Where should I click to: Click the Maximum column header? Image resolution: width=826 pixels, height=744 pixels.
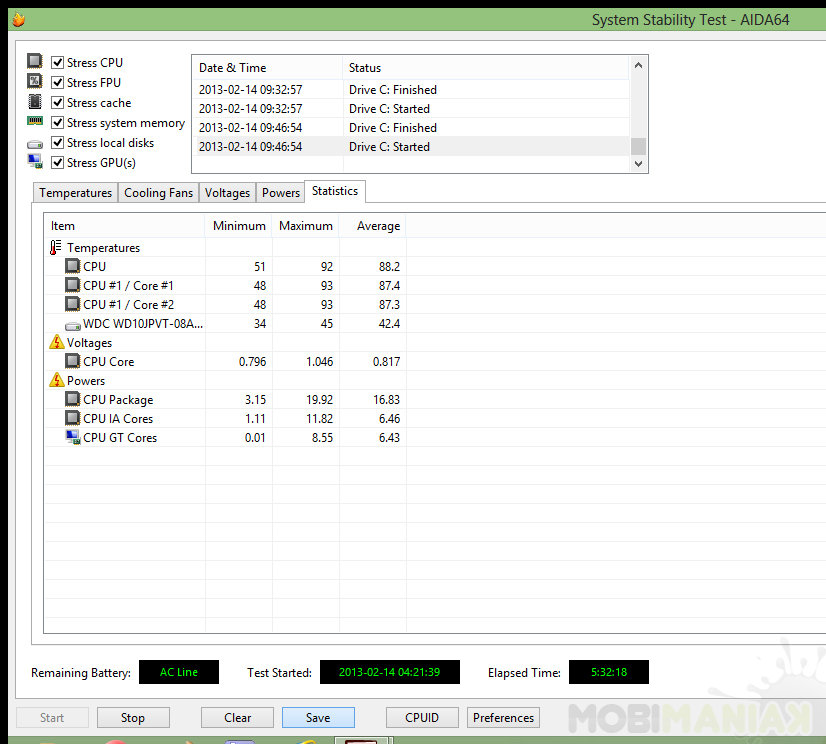point(306,226)
